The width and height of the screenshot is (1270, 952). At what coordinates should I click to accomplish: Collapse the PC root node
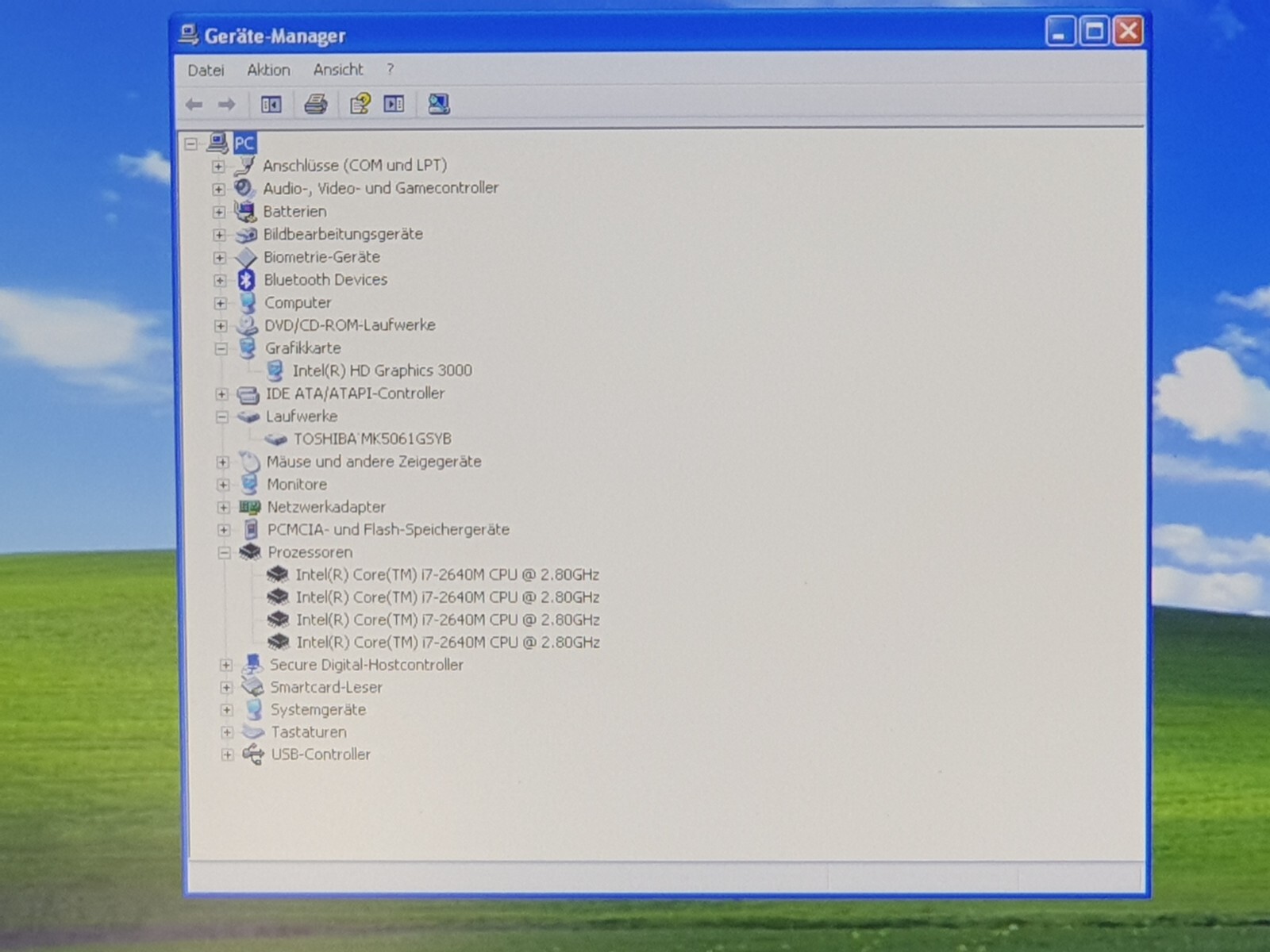190,144
